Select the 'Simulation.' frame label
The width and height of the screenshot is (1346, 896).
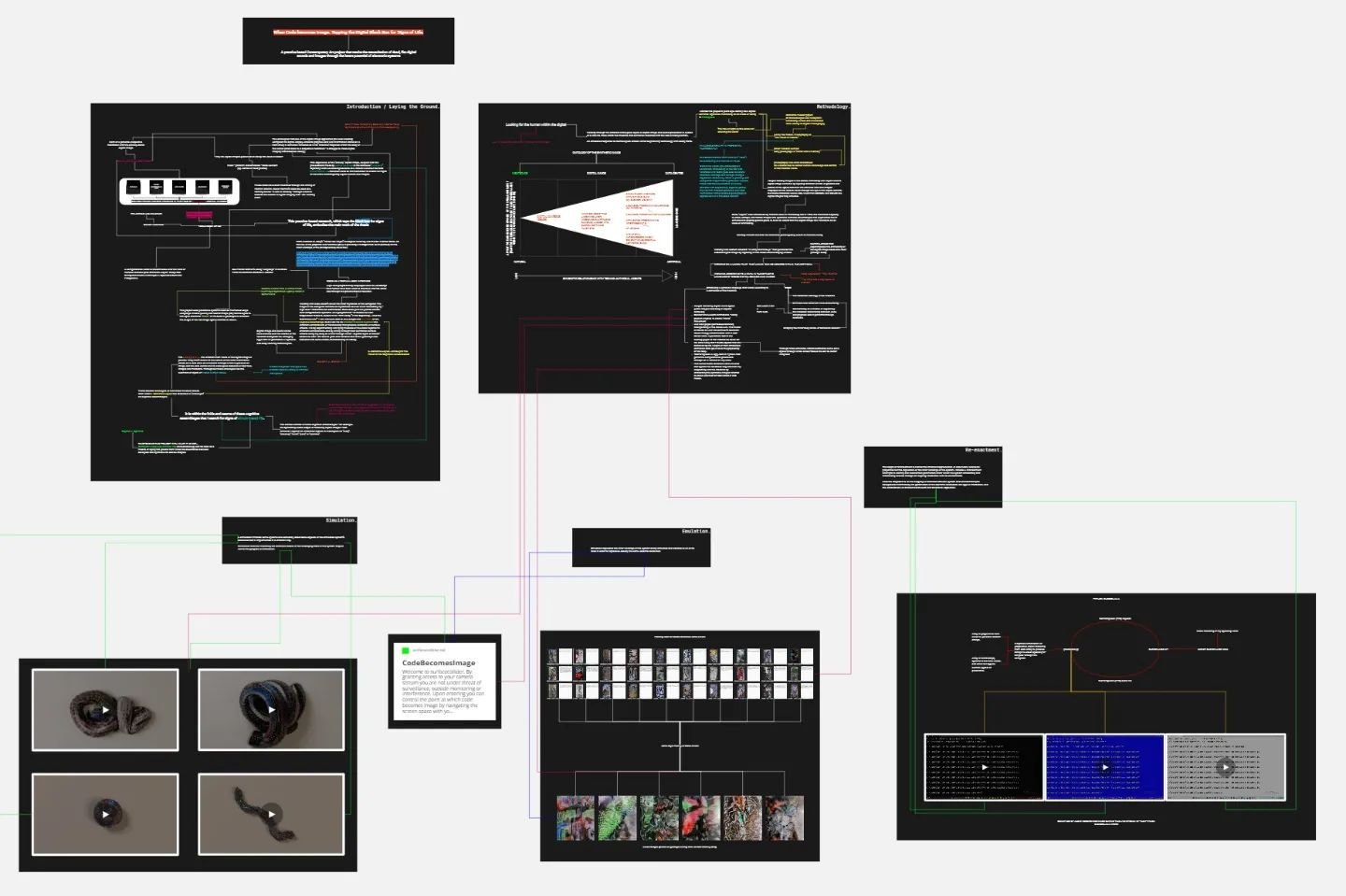pyautogui.click(x=340, y=520)
